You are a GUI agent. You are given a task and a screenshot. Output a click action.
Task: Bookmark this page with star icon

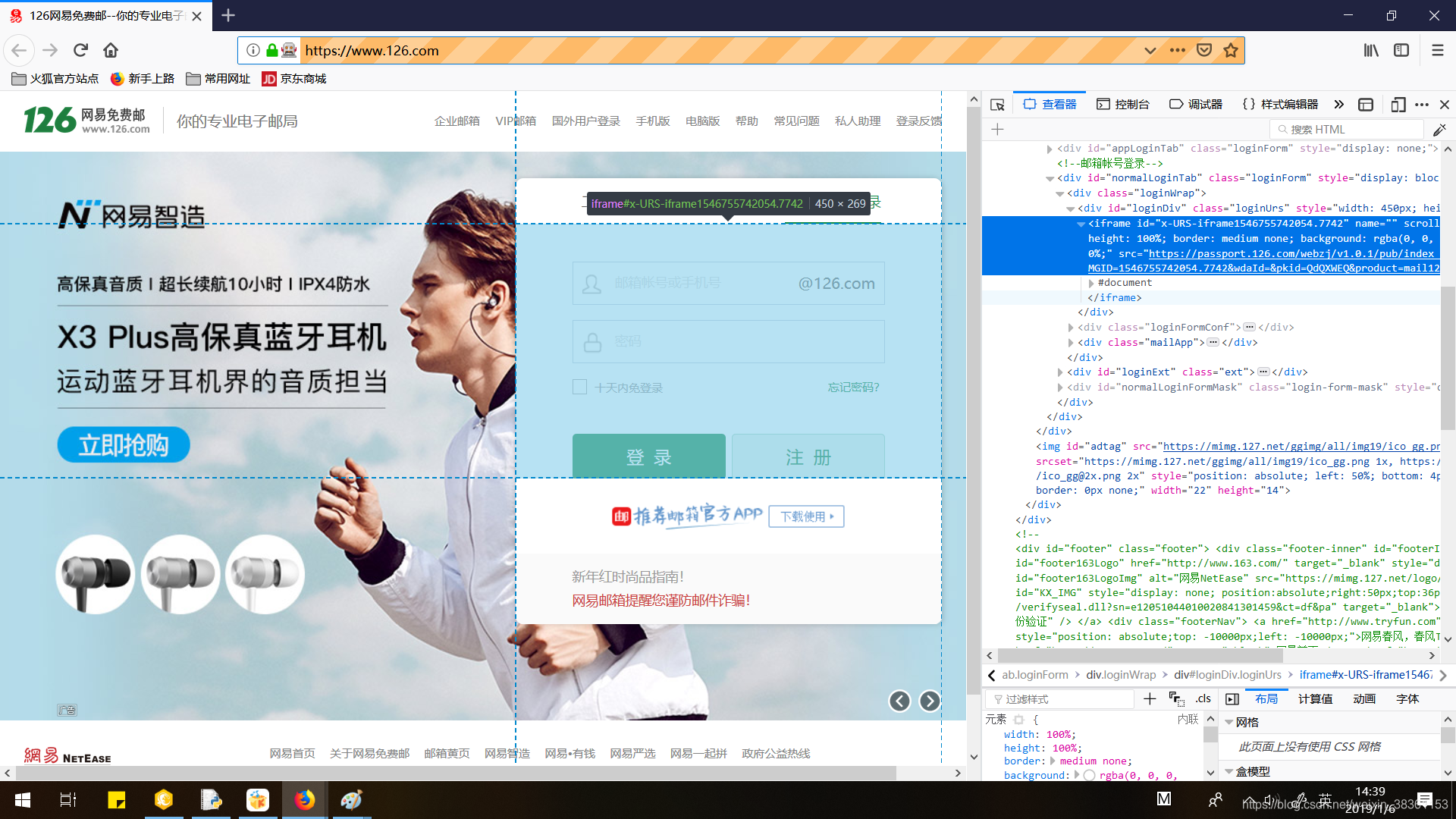click(x=1230, y=50)
